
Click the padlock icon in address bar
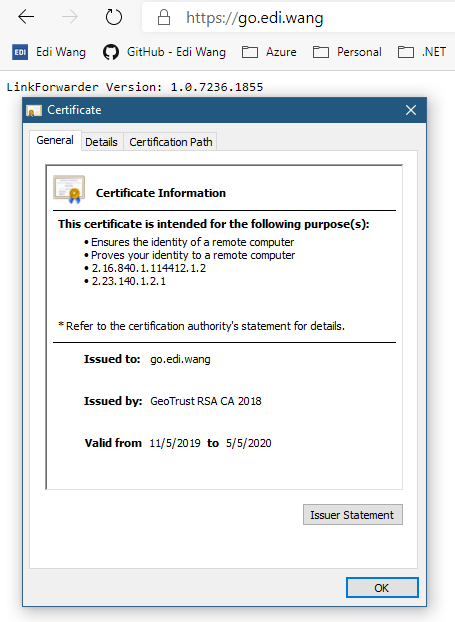(164, 17)
